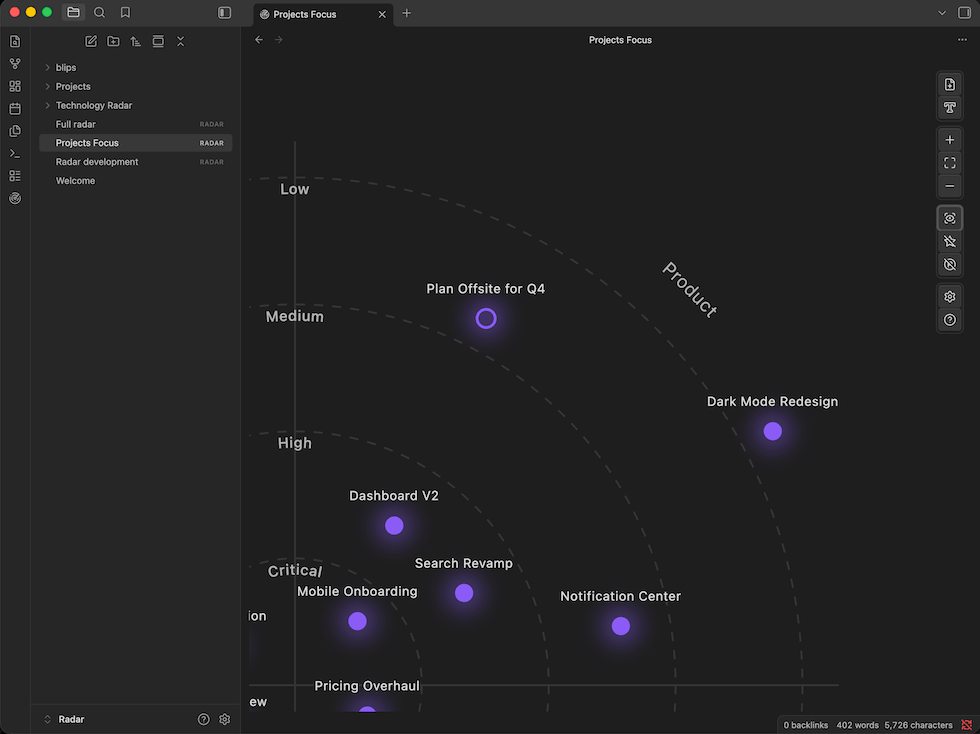The image size is (980, 734).
Task: Click the templates copy icon in ribbon
Action: tap(15, 131)
